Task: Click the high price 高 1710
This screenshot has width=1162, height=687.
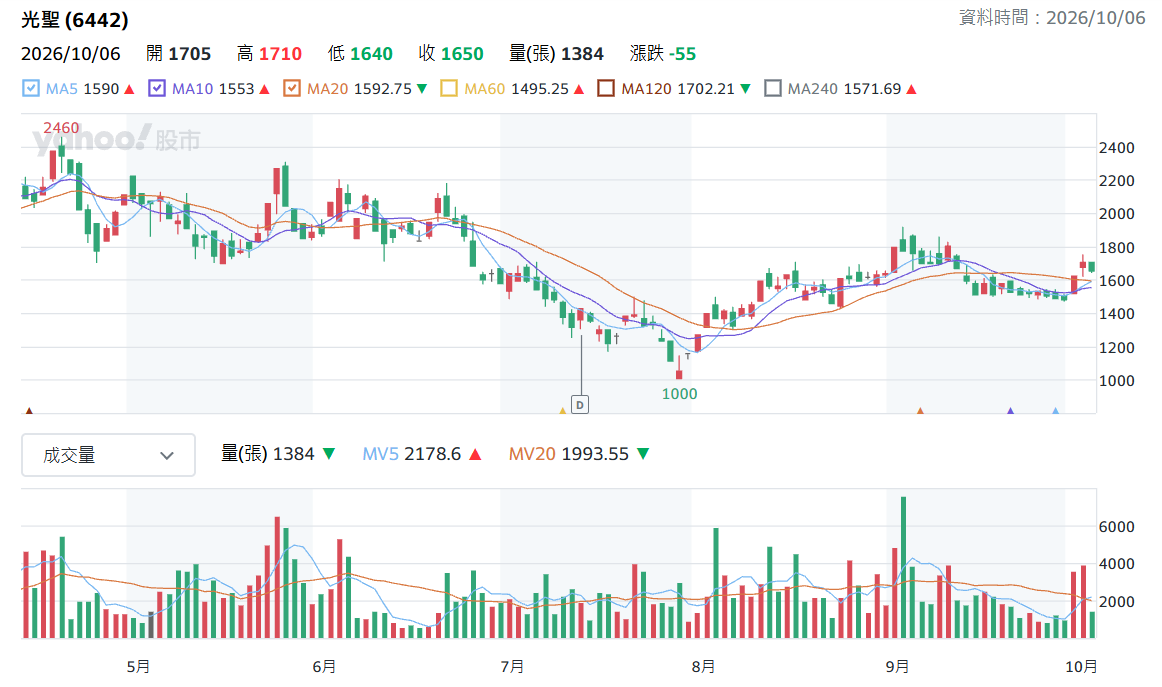Action: coord(270,54)
